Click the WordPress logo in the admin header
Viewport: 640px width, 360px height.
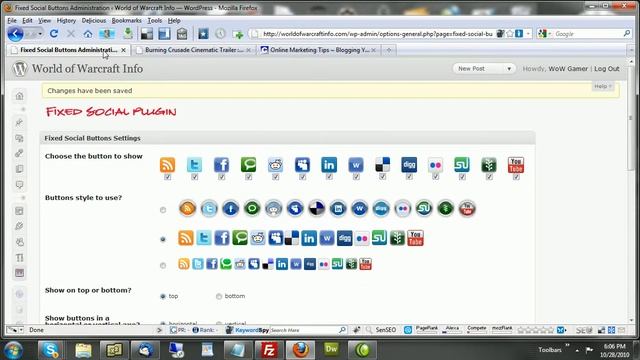20,69
